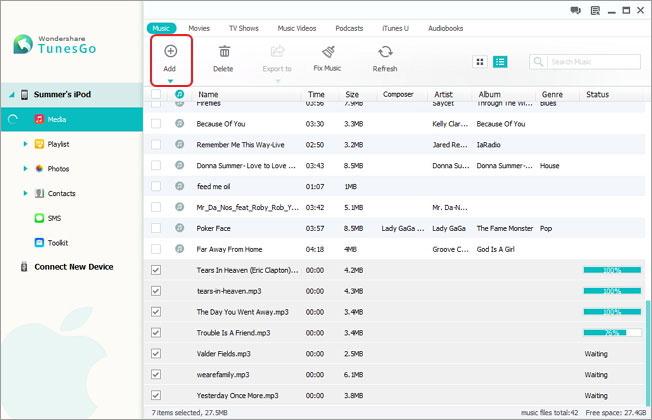The width and height of the screenshot is (652, 420).
Task: Check the Poker Face song checkbox
Action: (156, 228)
